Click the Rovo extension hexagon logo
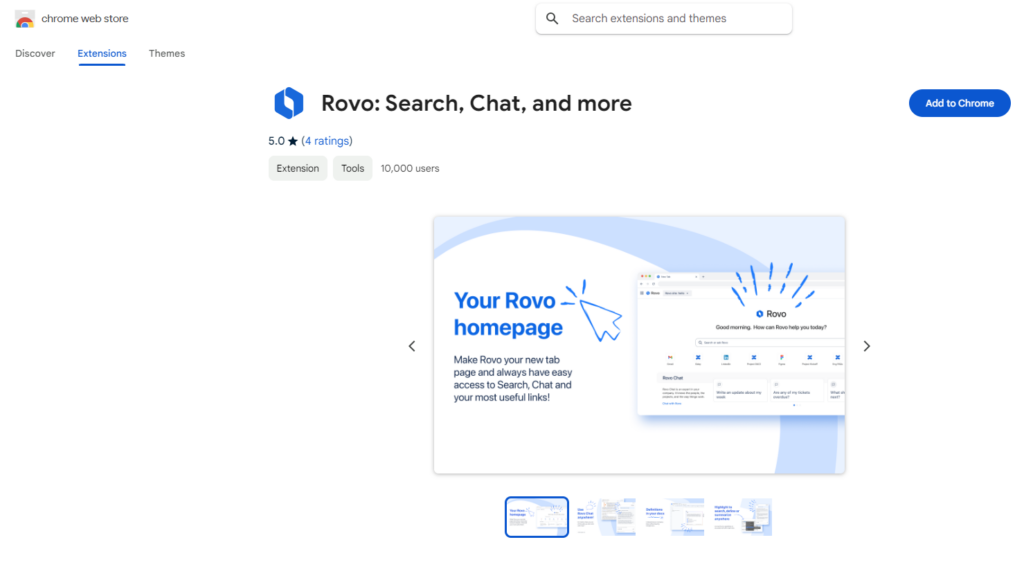 coord(289,103)
